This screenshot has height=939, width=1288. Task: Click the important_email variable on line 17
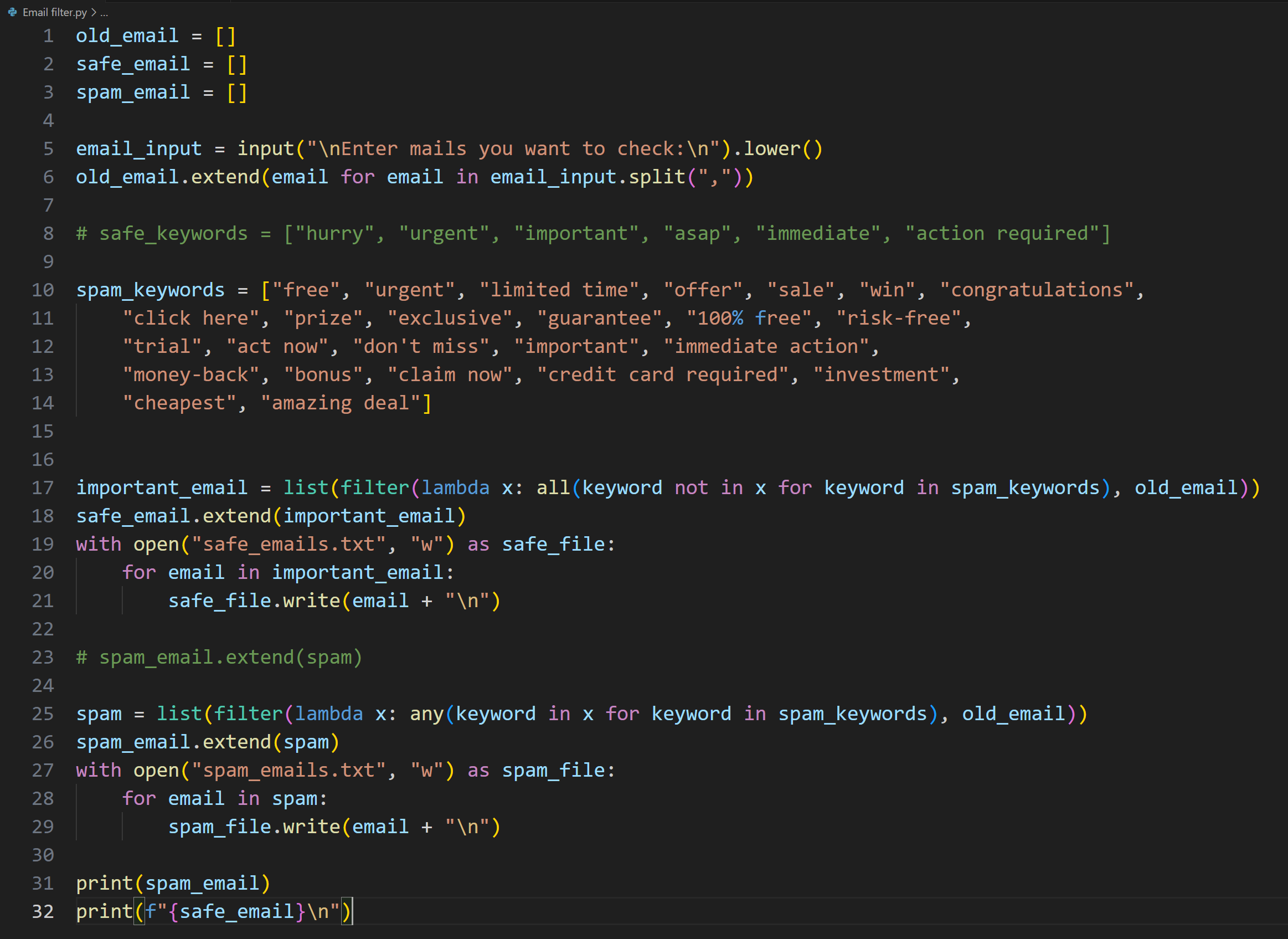tap(161, 488)
